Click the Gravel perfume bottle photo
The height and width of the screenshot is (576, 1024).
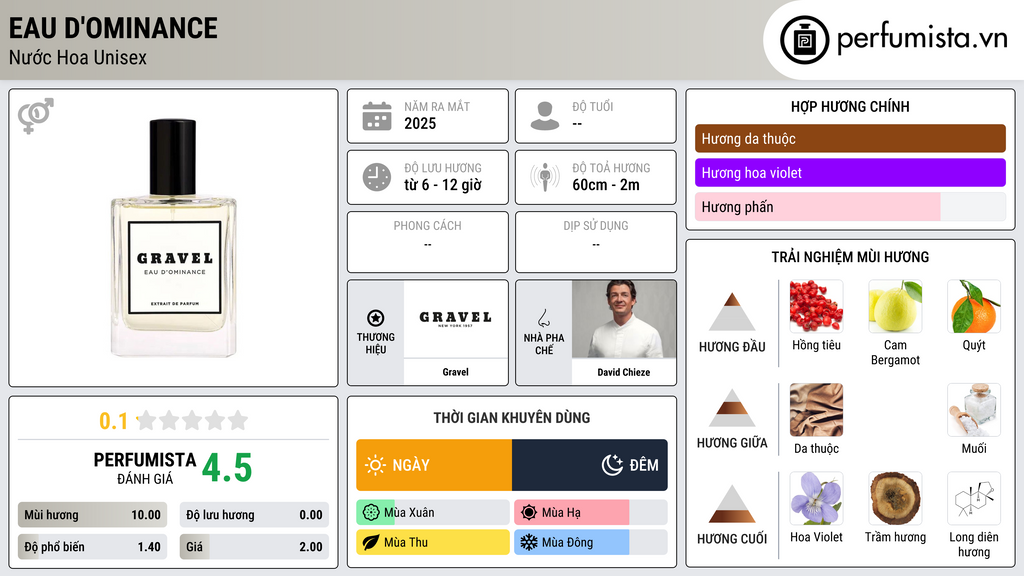[x=174, y=238]
